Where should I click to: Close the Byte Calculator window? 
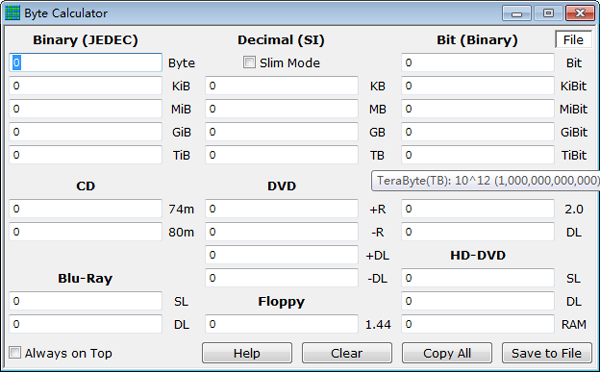(580, 13)
